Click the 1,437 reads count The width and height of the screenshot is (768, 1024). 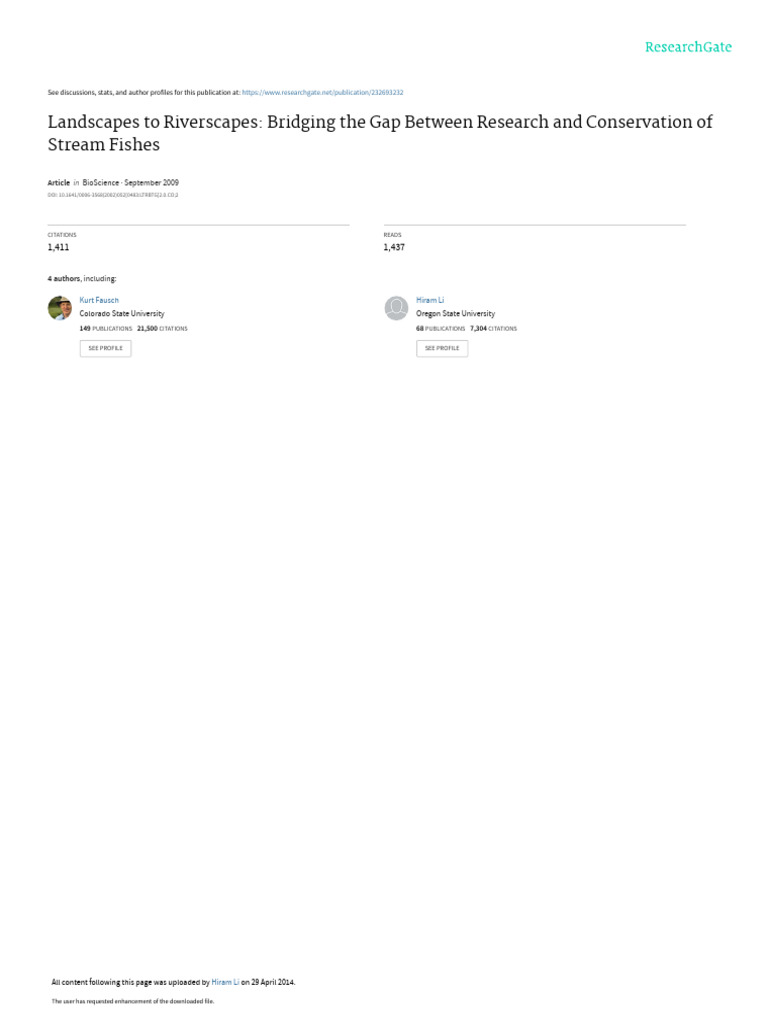tap(394, 248)
